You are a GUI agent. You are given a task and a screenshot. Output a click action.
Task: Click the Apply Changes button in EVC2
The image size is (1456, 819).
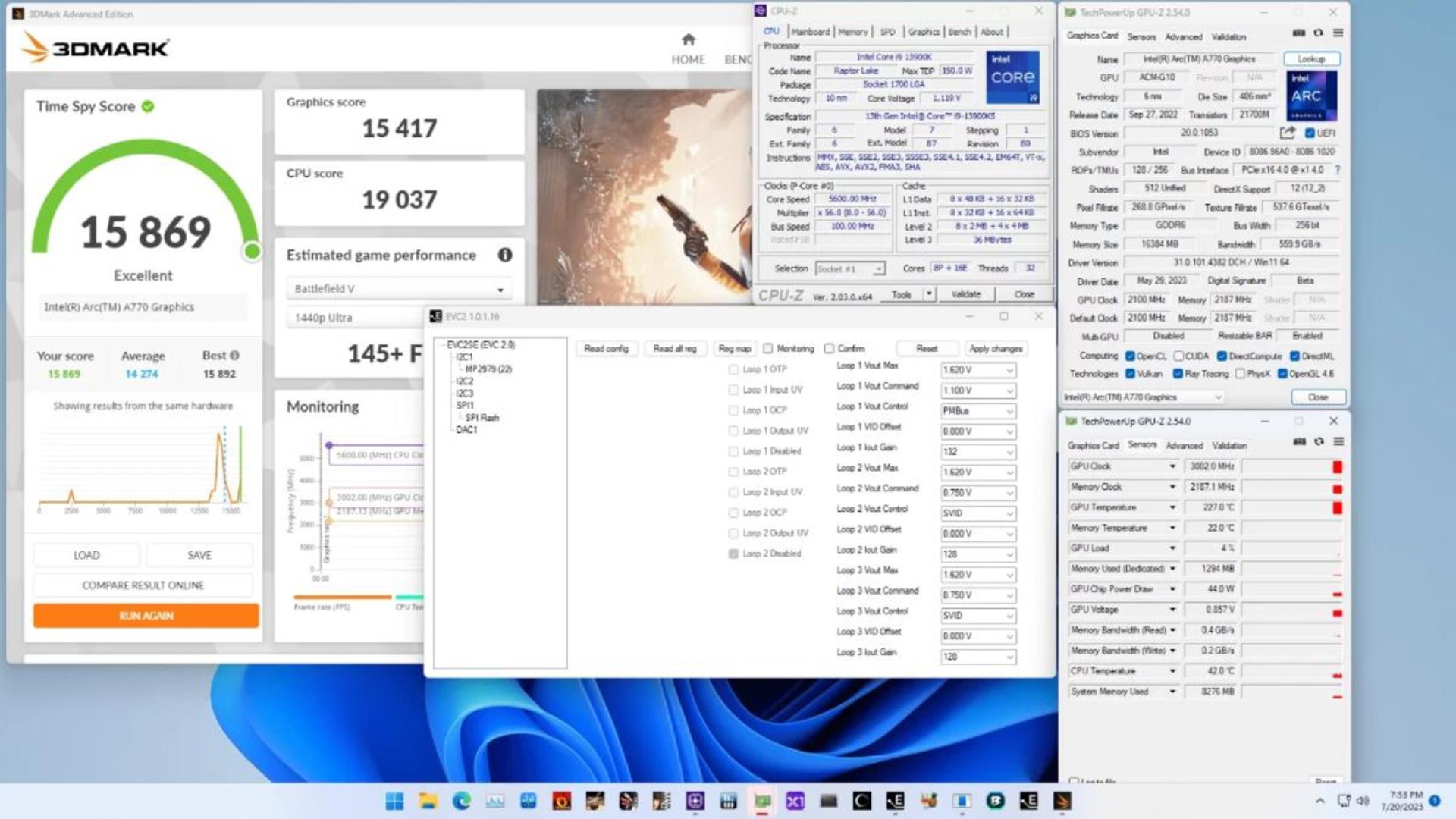[x=994, y=347]
